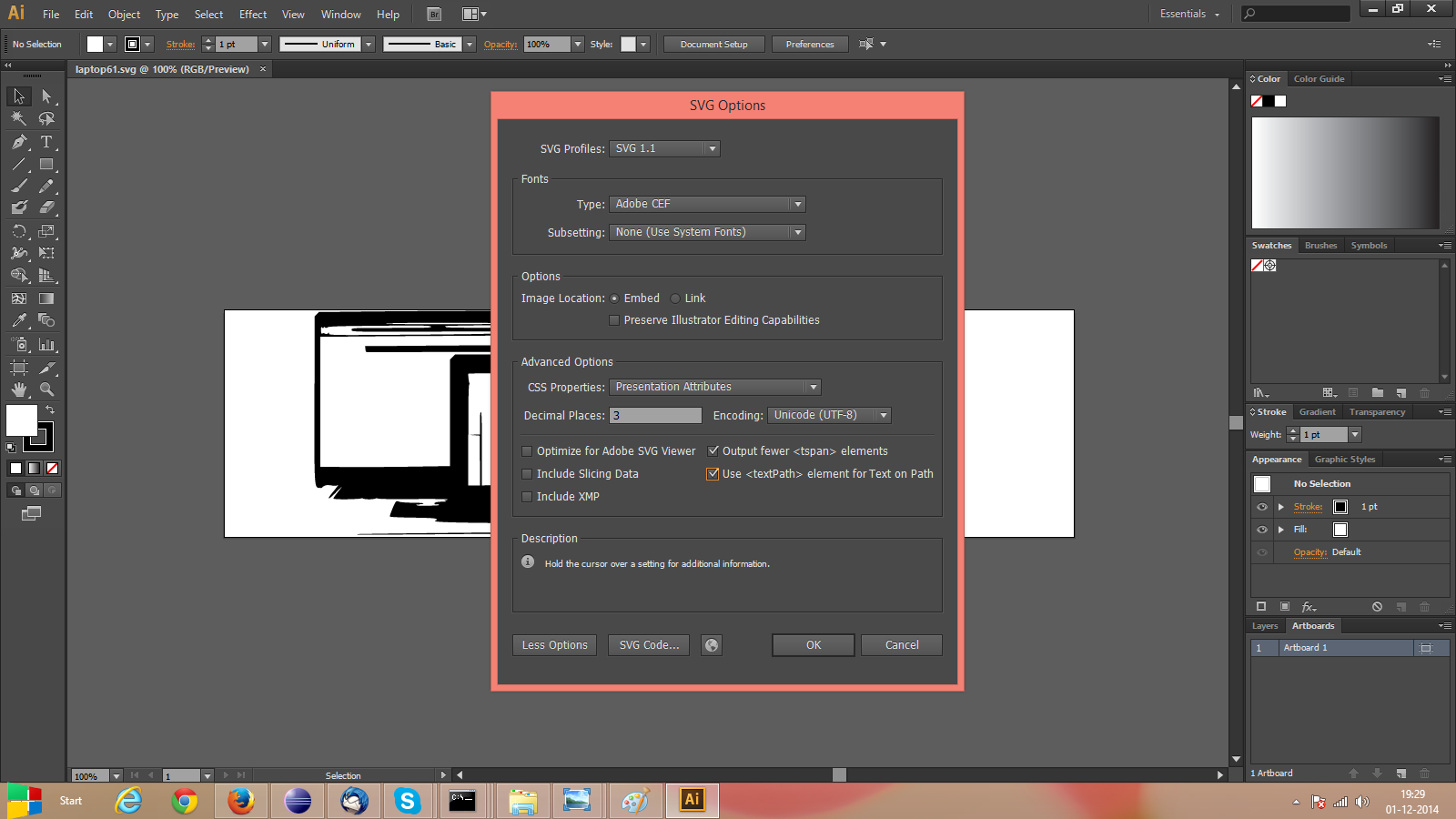Open CSS Properties dropdown

[715, 387]
